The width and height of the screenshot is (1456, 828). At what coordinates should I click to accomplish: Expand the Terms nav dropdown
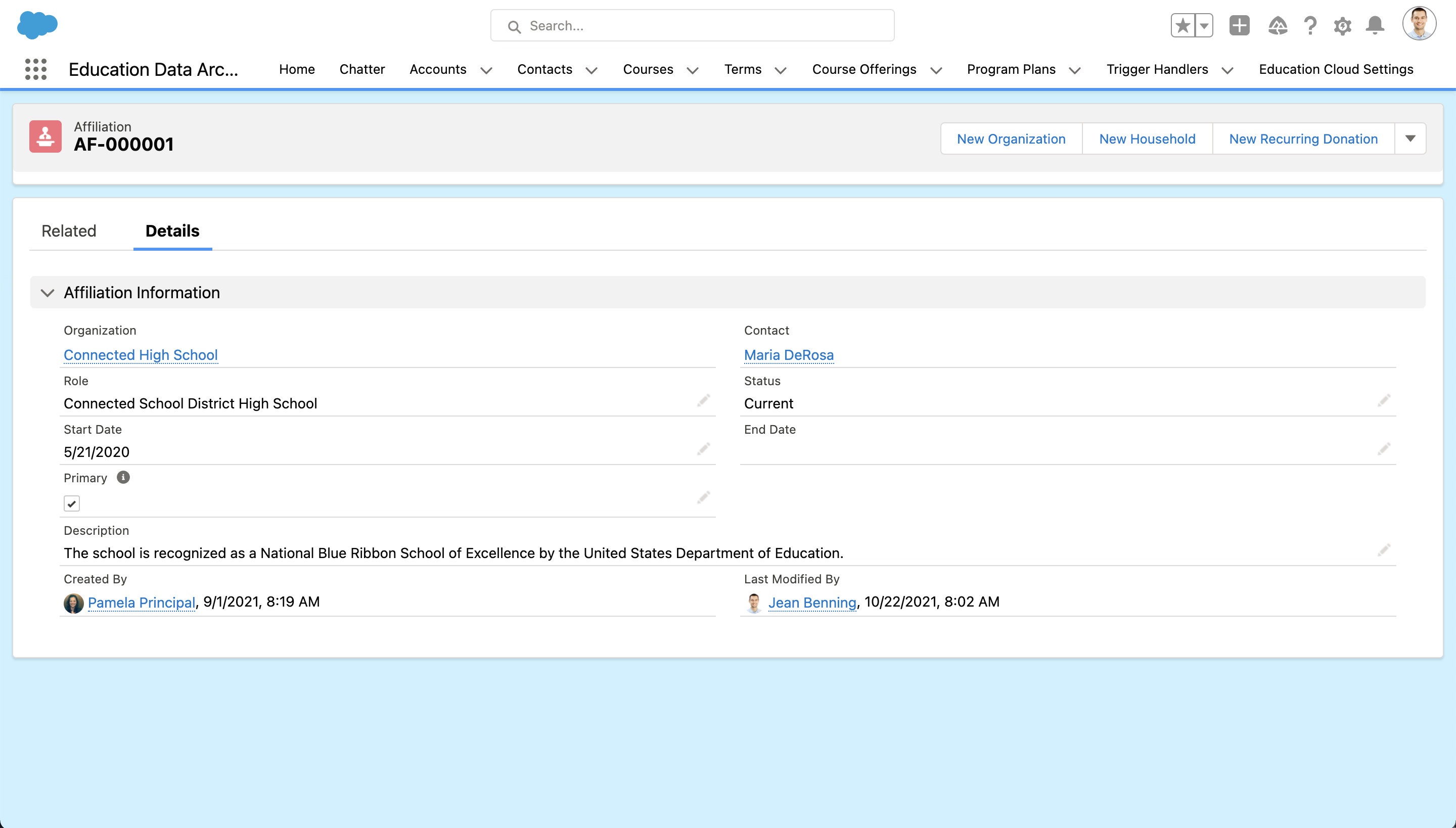781,70
